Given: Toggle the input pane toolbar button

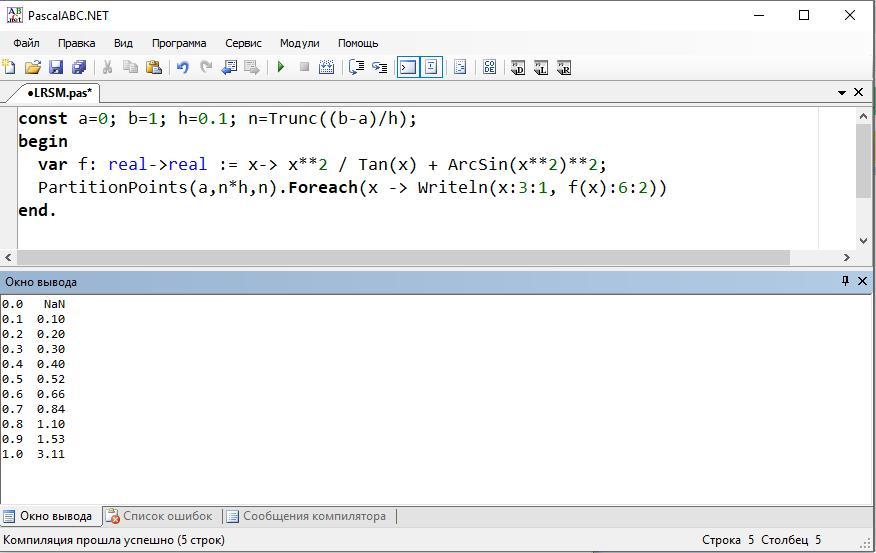Looking at the screenshot, I should [x=431, y=68].
